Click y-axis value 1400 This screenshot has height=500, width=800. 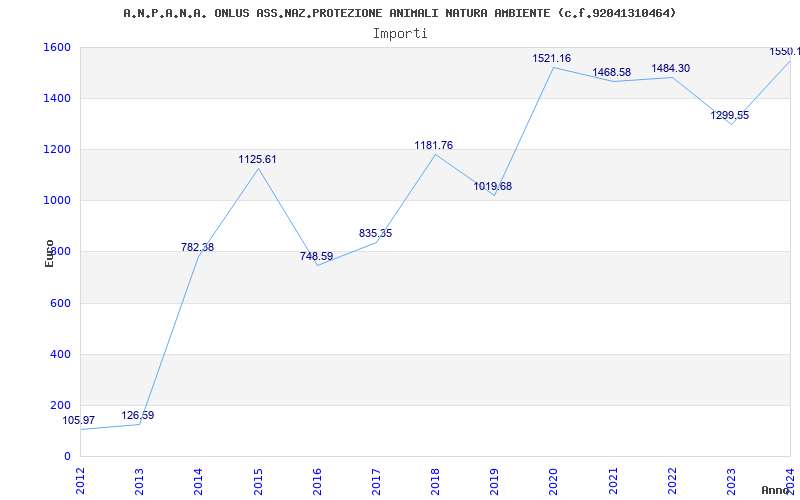(57, 98)
